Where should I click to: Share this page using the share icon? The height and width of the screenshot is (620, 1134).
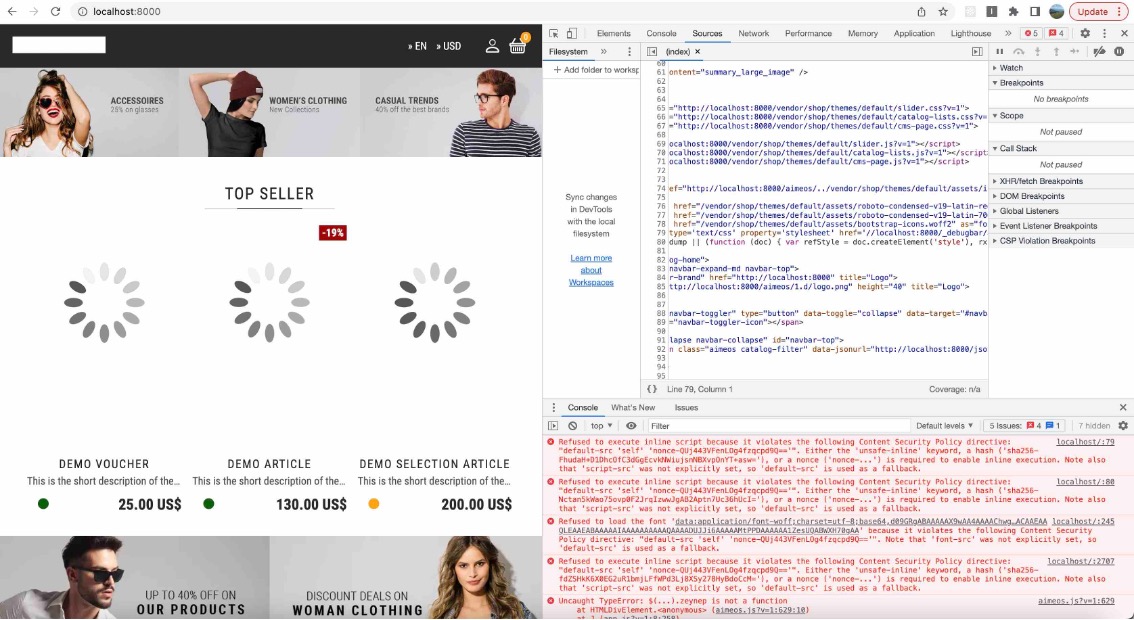click(x=921, y=12)
